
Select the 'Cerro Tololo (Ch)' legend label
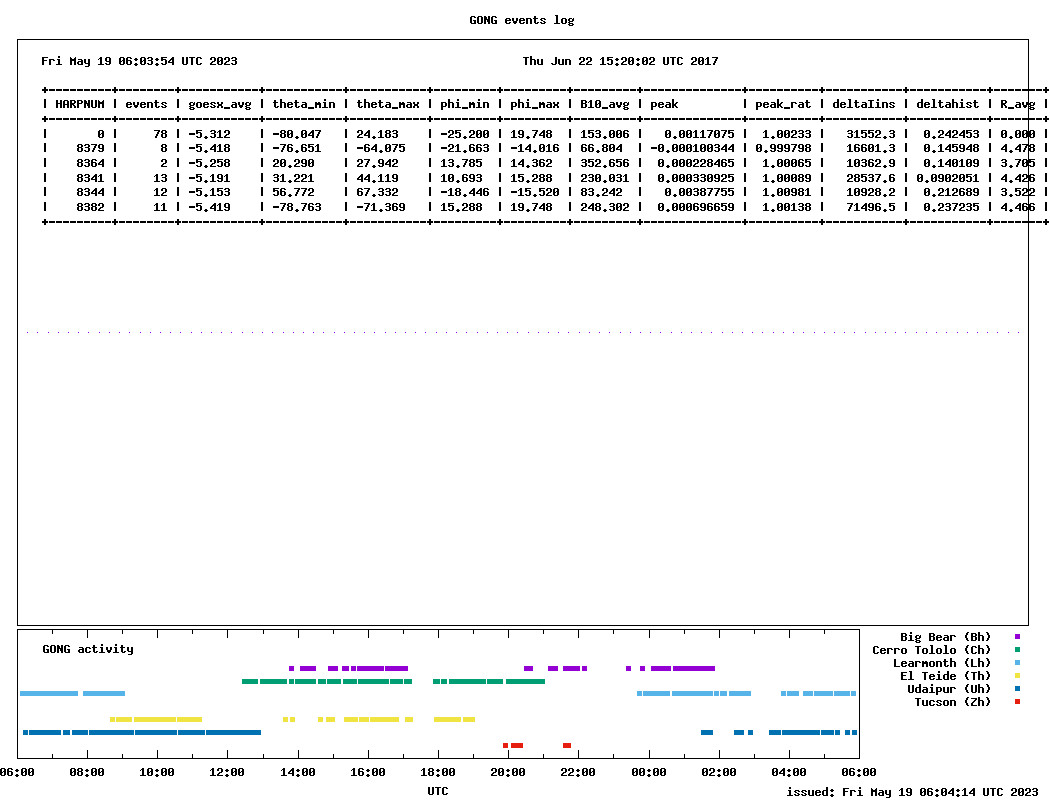tap(931, 650)
